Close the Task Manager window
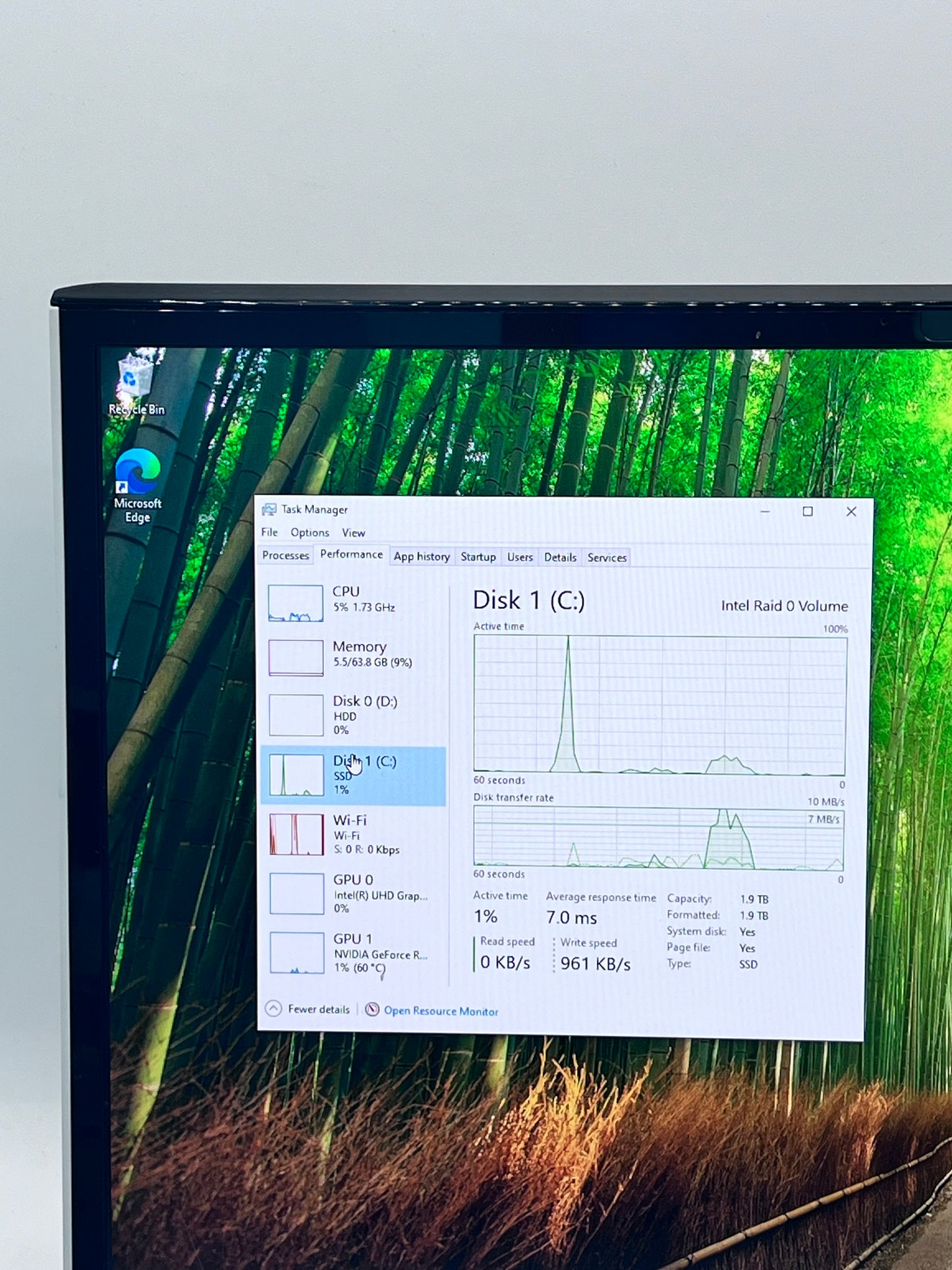This screenshot has width=952, height=1270. tap(851, 511)
